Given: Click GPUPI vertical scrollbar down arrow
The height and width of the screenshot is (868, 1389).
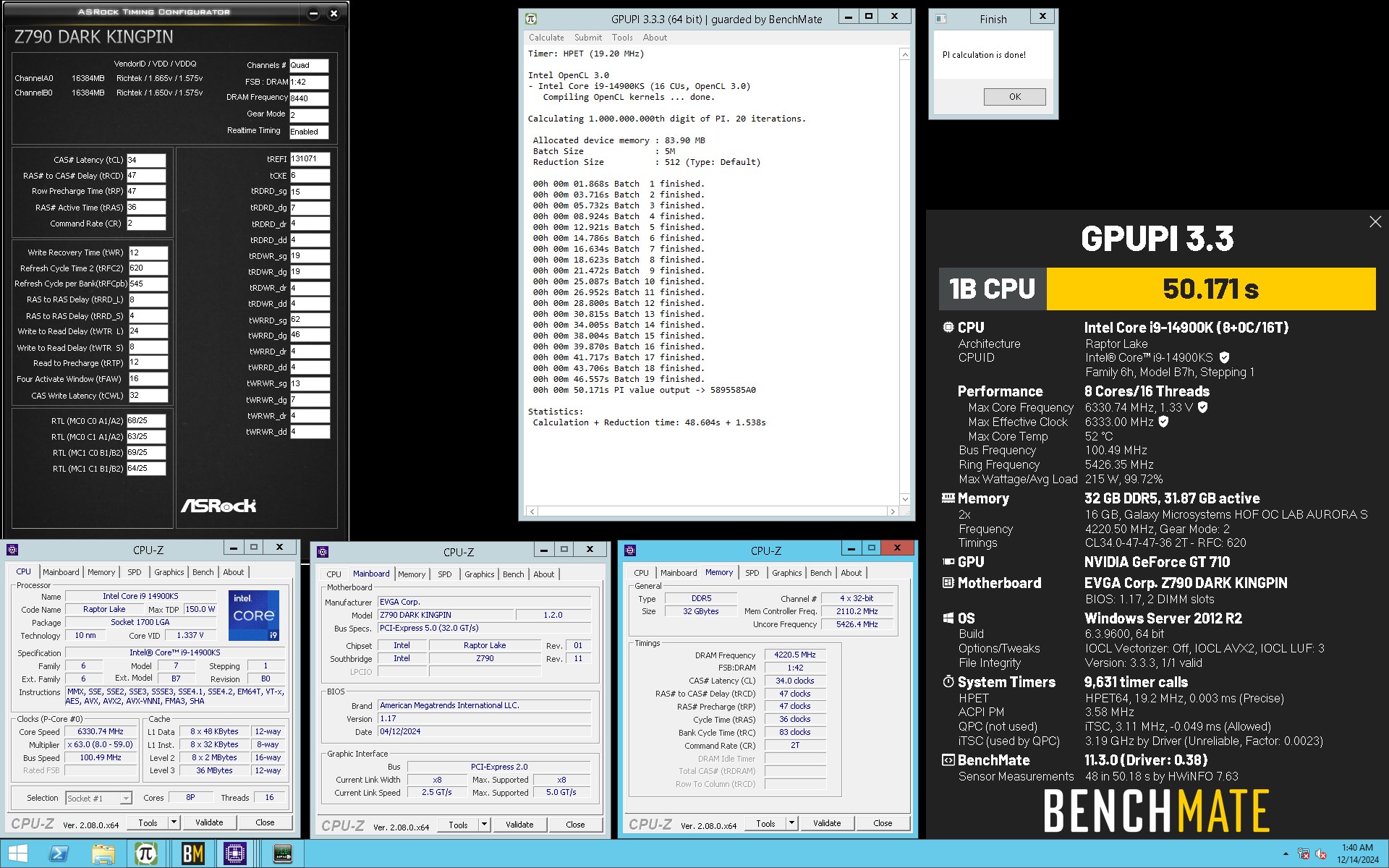Looking at the screenshot, I should pyautogui.click(x=904, y=499).
